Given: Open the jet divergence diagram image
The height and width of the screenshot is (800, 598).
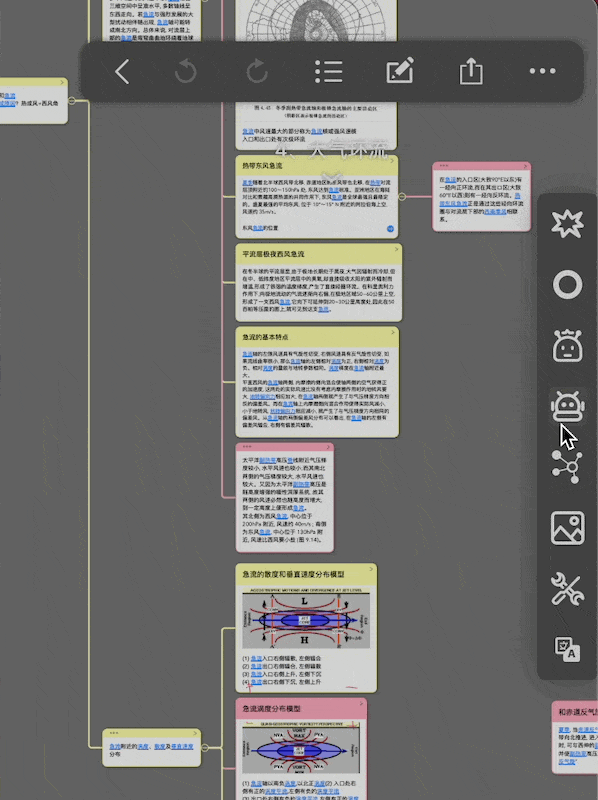Looking at the screenshot, I should click(306, 618).
